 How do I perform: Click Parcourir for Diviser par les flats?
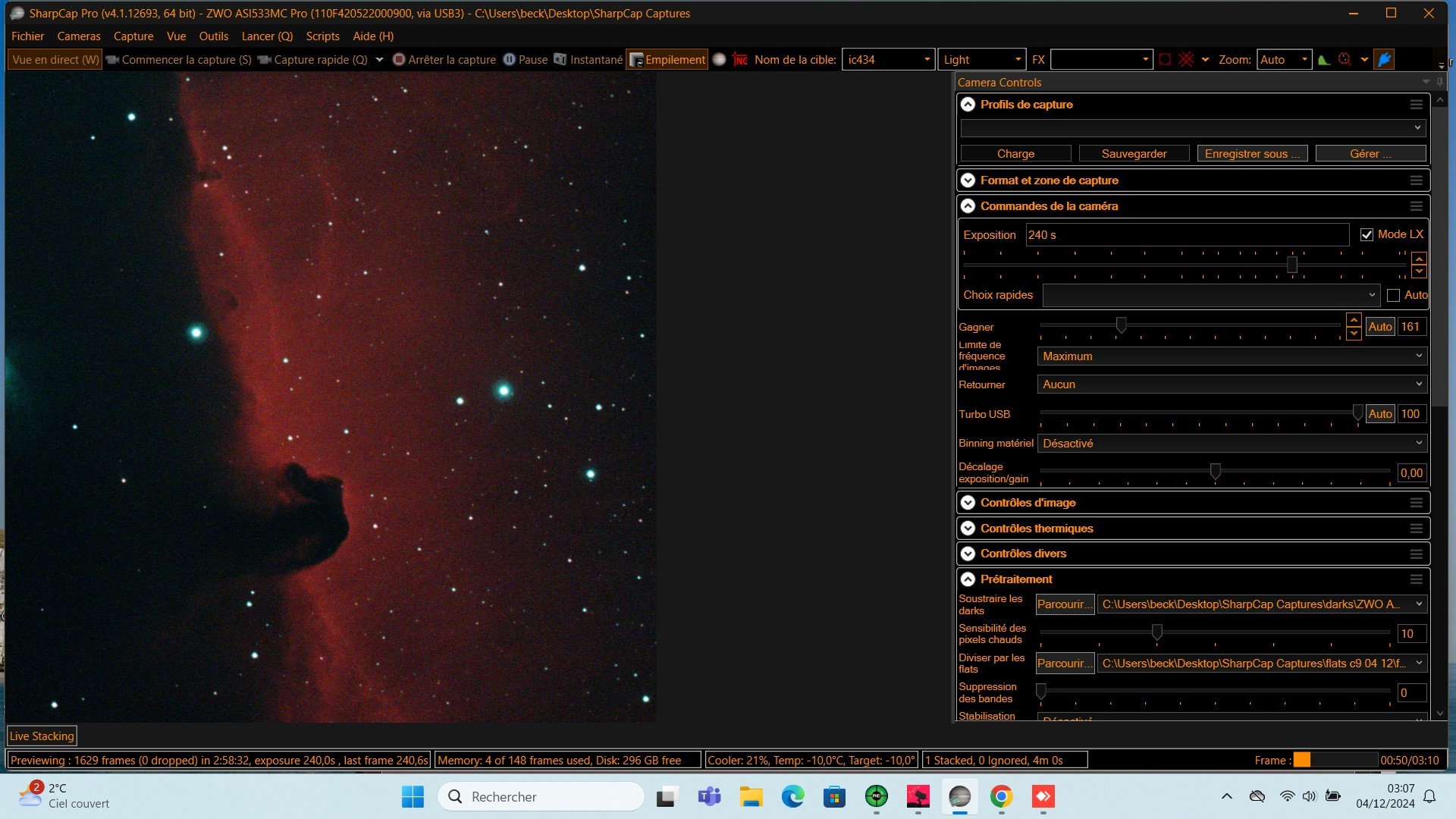(x=1065, y=664)
